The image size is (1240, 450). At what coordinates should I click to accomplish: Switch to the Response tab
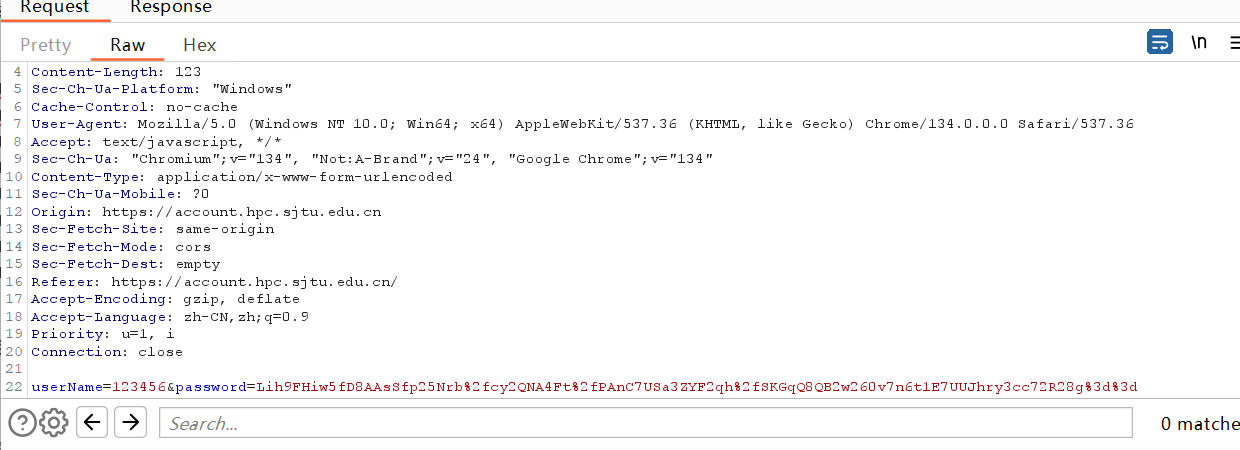click(x=171, y=7)
